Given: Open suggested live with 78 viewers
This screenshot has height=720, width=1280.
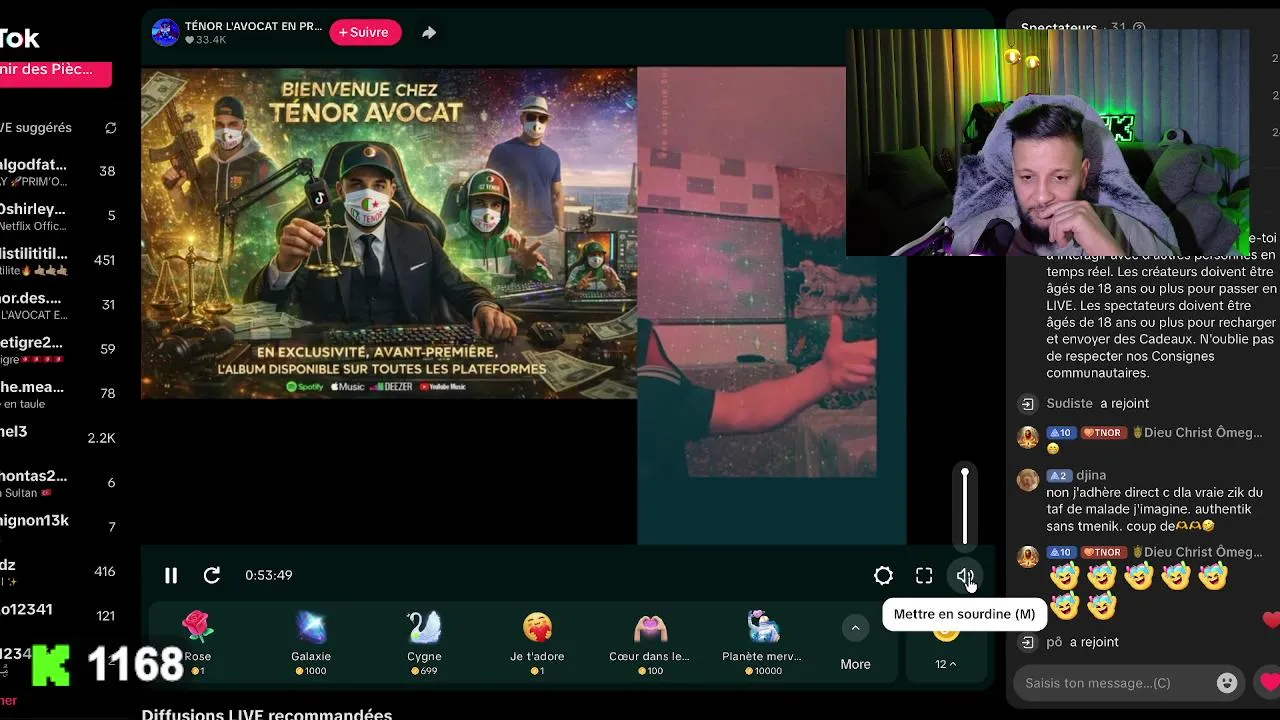Looking at the screenshot, I should pos(58,394).
